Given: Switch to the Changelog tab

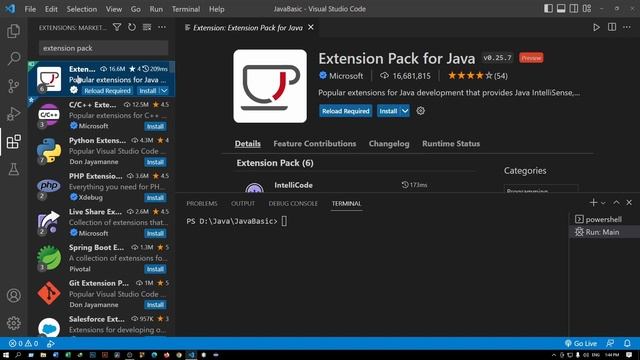Looking at the screenshot, I should 389,144.
